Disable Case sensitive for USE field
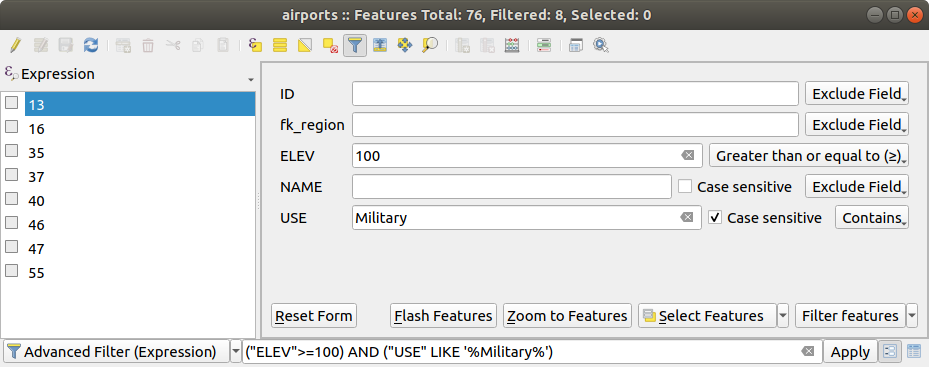Image resolution: width=929 pixels, height=367 pixels. click(715, 218)
